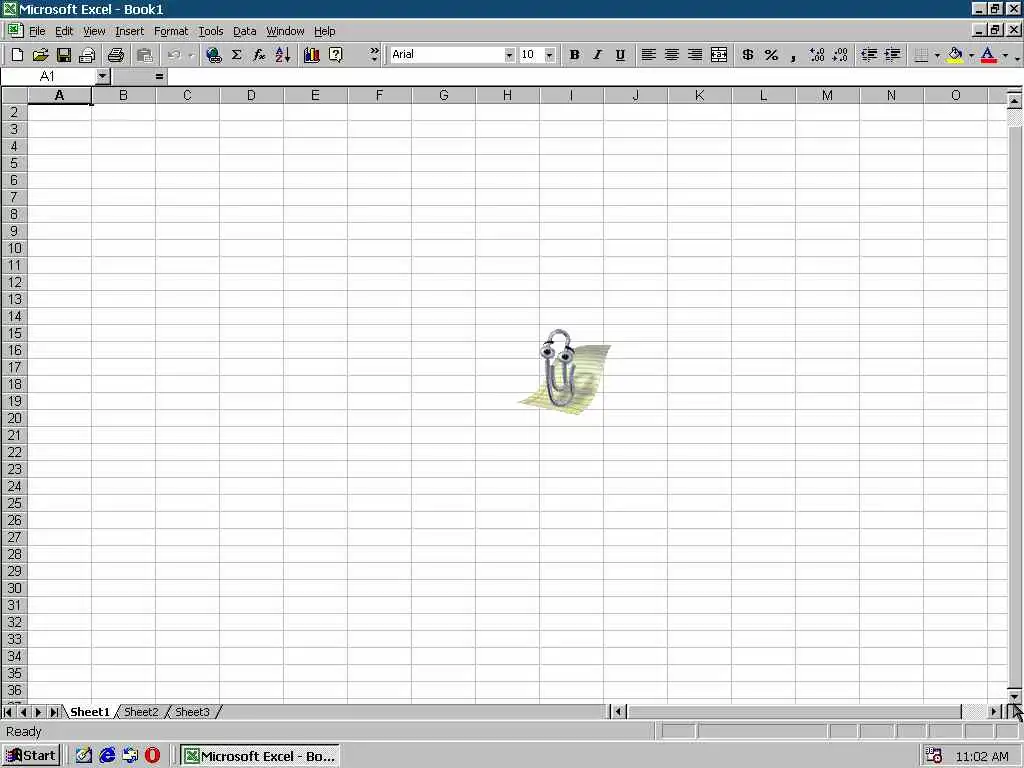Open the File menu

(x=37, y=31)
